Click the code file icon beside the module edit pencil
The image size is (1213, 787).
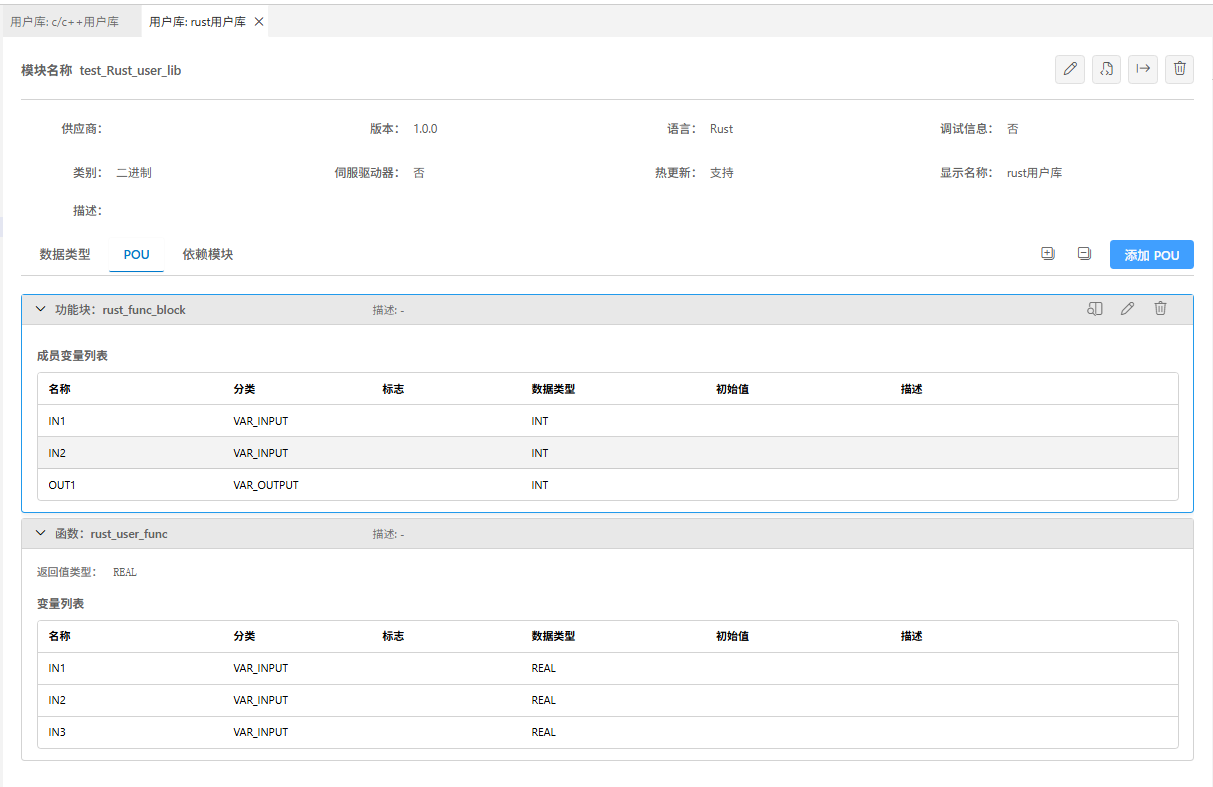[x=1106, y=69]
